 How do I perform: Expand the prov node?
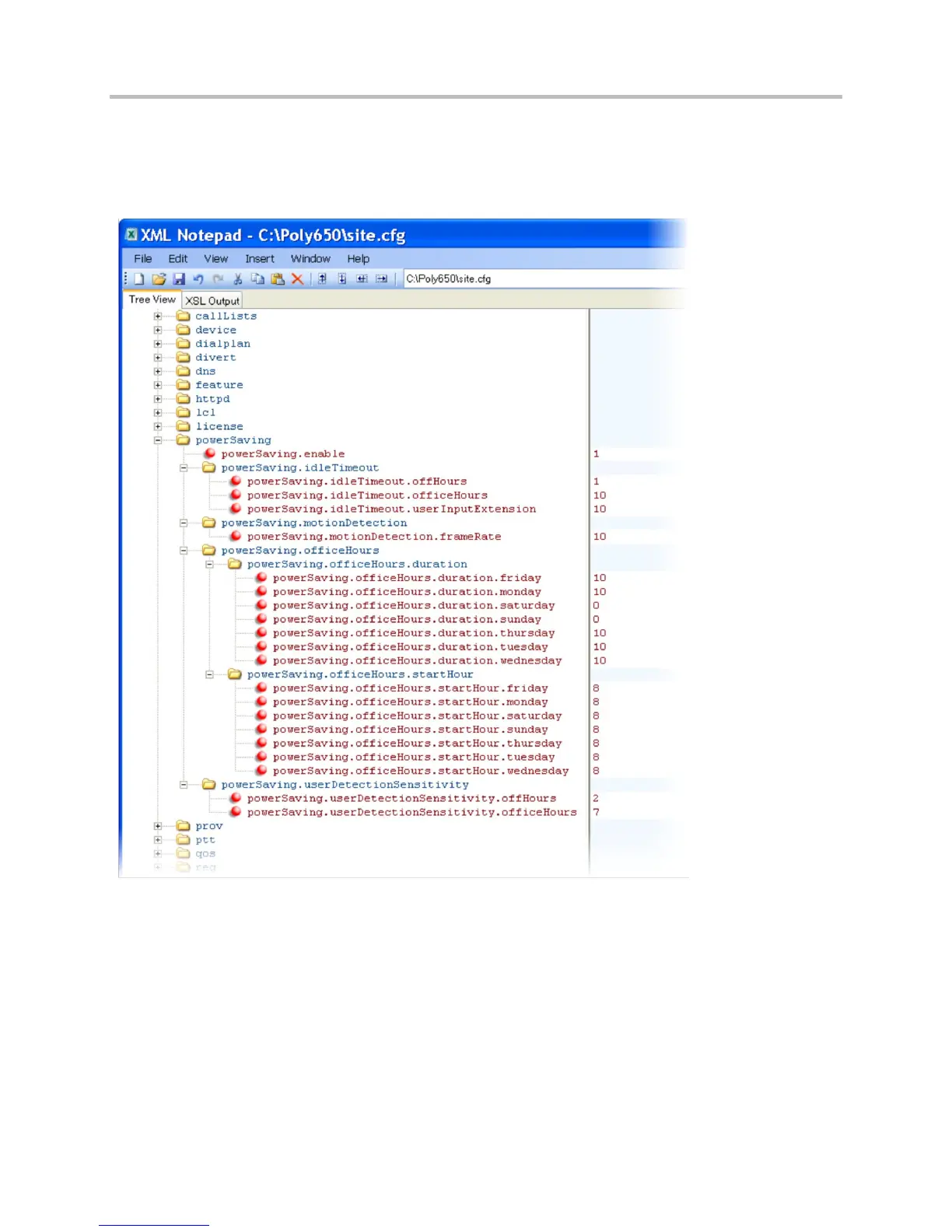tap(158, 826)
